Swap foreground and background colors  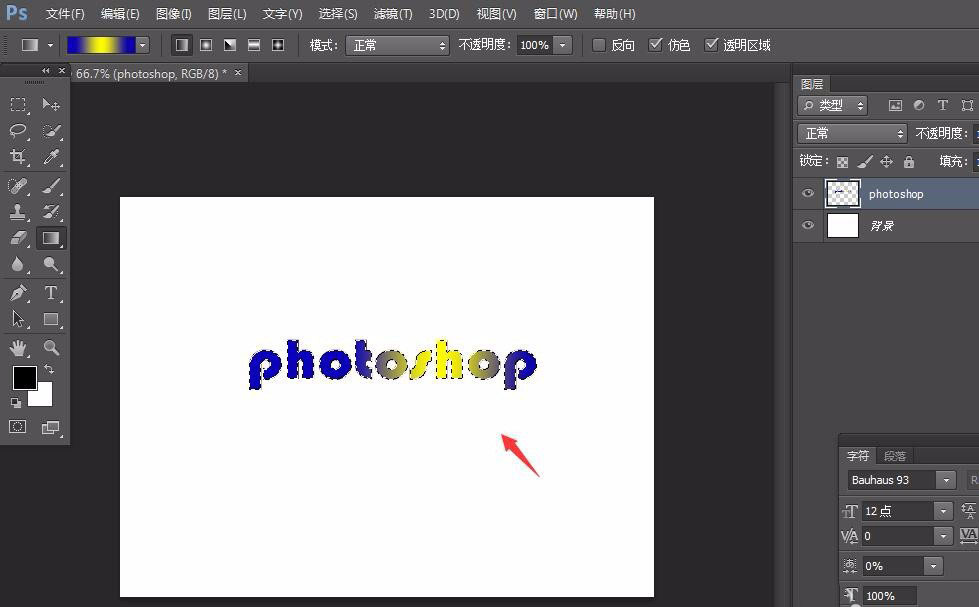tap(49, 369)
